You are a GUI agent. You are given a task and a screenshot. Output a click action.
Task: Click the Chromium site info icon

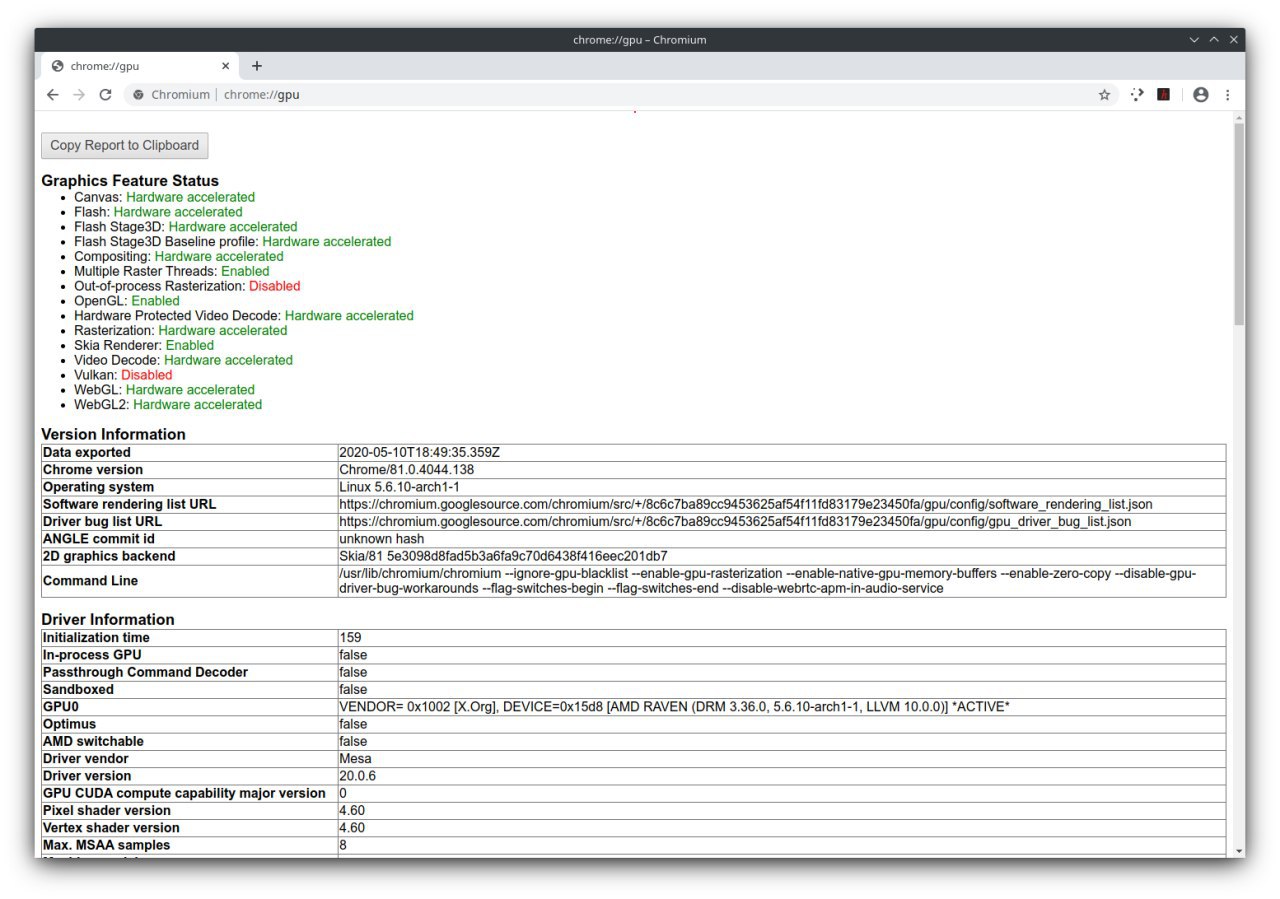pyautogui.click(x=139, y=95)
